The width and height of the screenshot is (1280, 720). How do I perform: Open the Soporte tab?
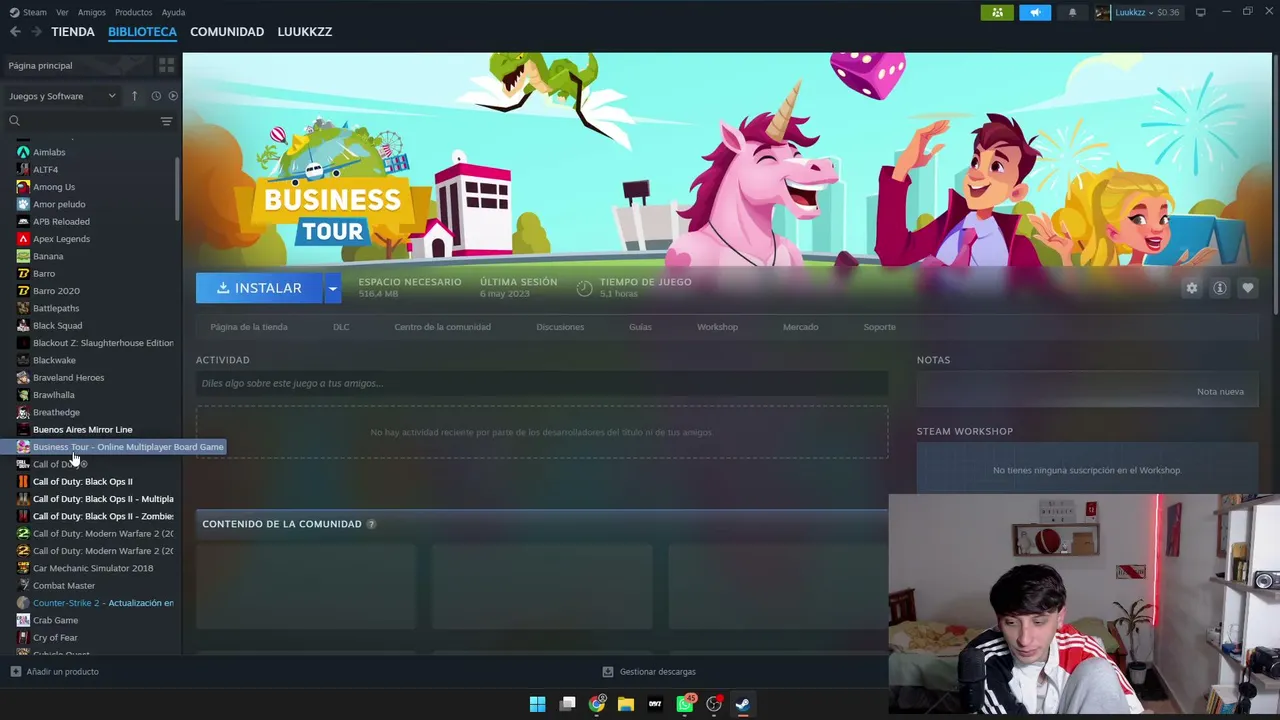coord(880,327)
